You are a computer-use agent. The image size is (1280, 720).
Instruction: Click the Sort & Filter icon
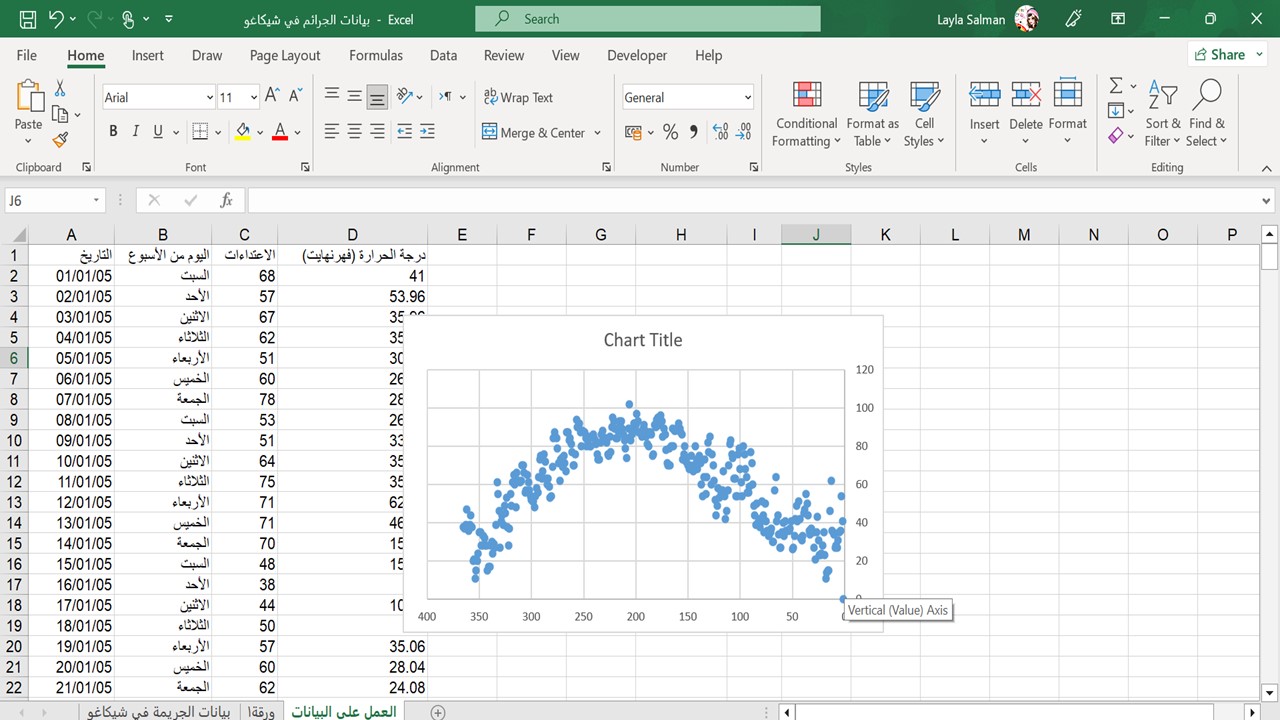(x=1163, y=115)
